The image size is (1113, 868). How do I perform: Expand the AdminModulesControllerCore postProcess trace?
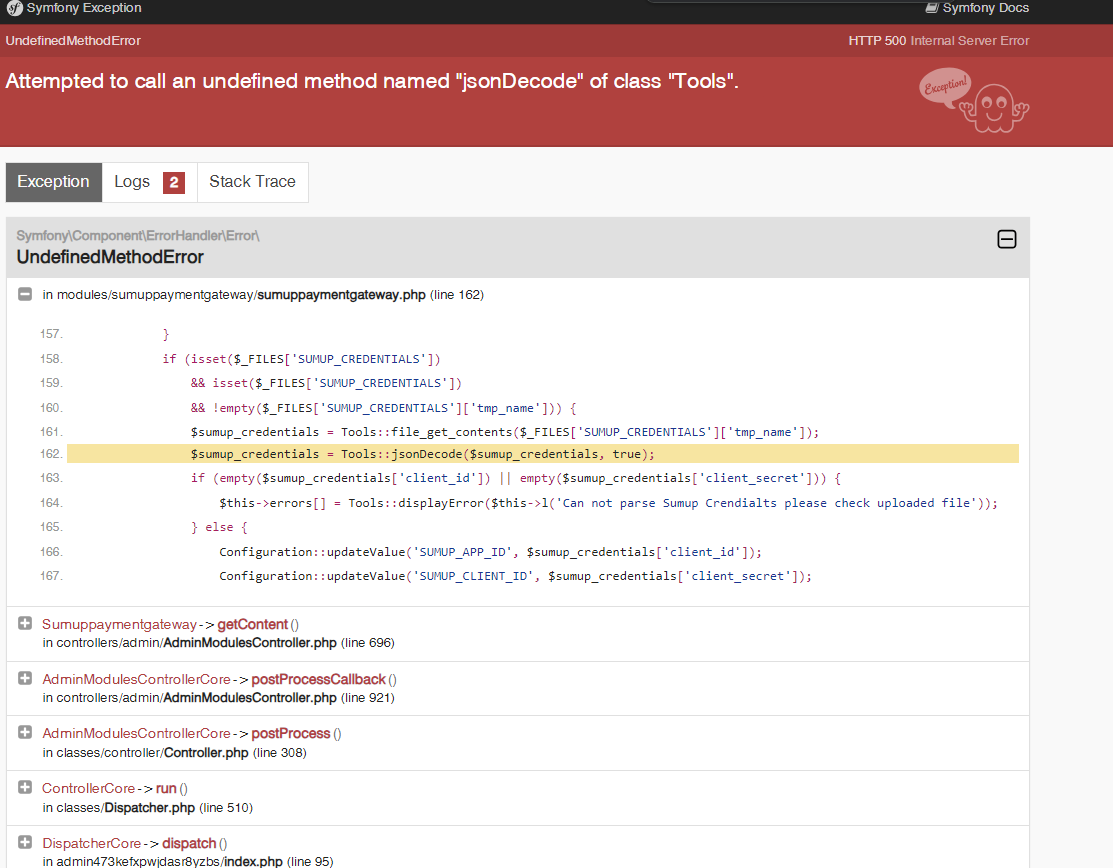pyautogui.click(x=25, y=733)
